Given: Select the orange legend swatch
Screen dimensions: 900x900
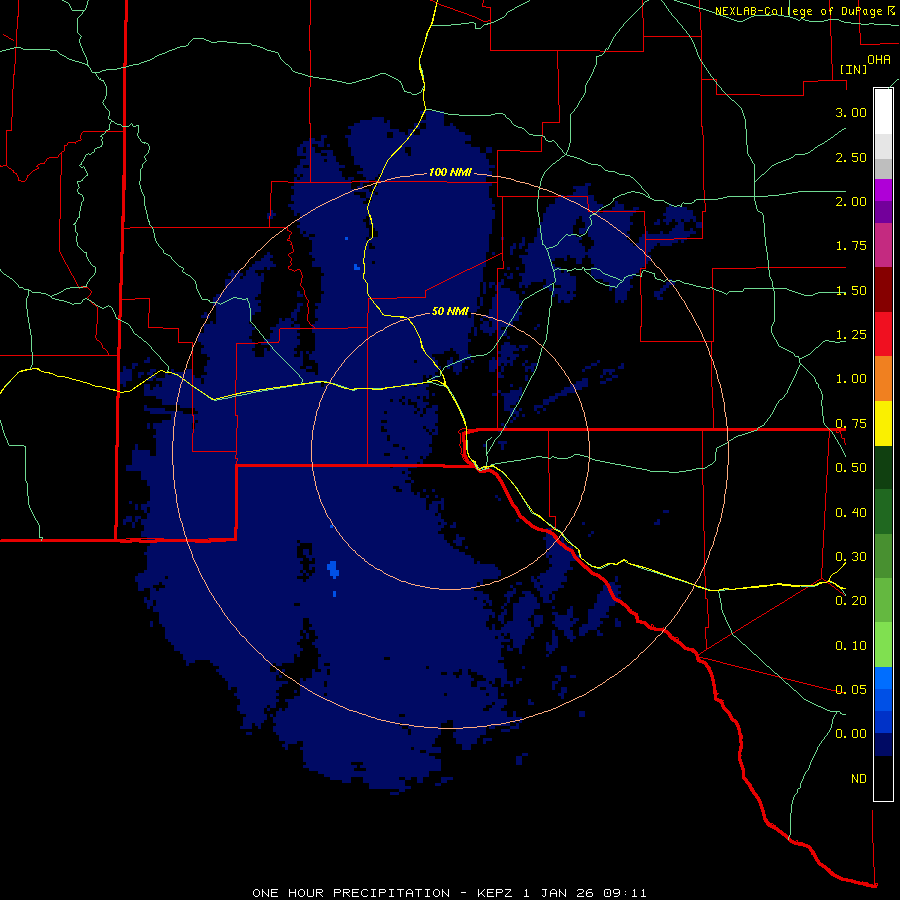Looking at the screenshot, I should click(883, 378).
